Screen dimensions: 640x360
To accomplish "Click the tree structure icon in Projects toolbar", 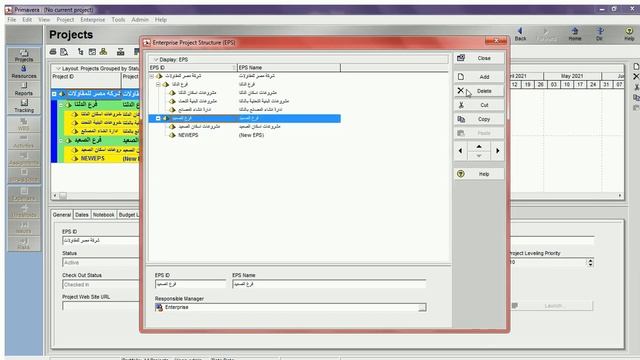I will click(x=80, y=52).
